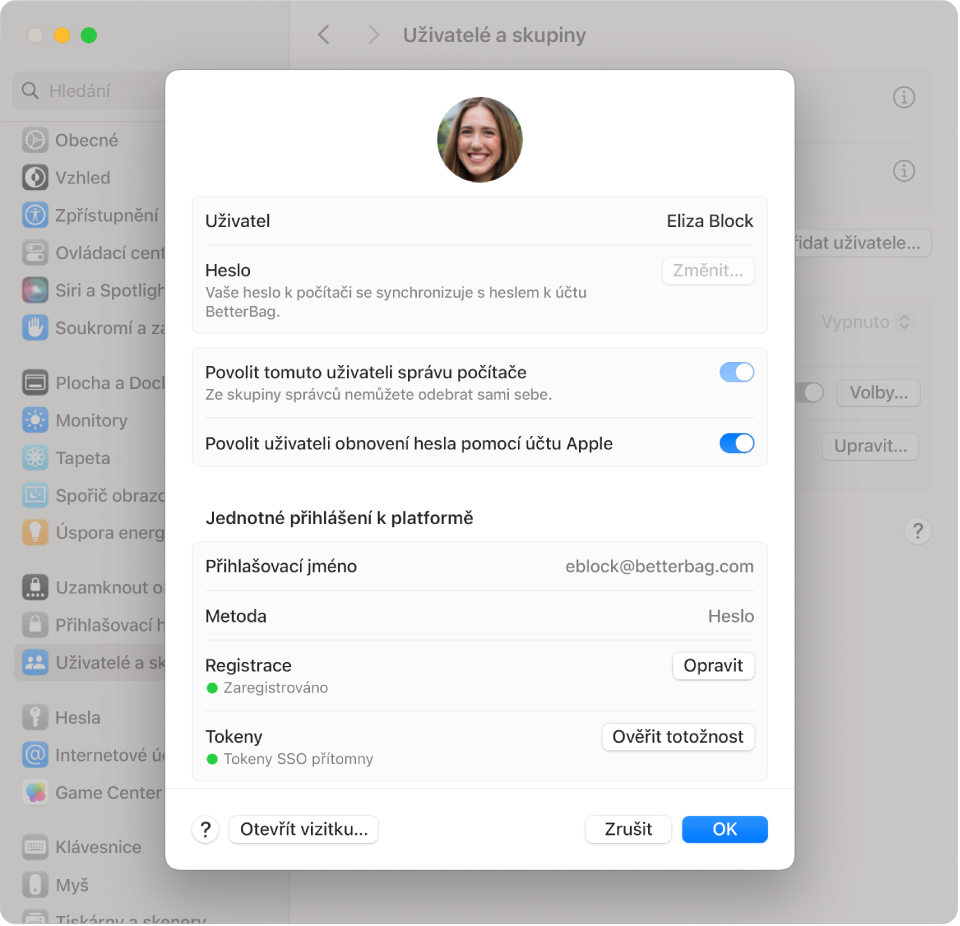Click the Ověřit totožnost button

pos(678,737)
